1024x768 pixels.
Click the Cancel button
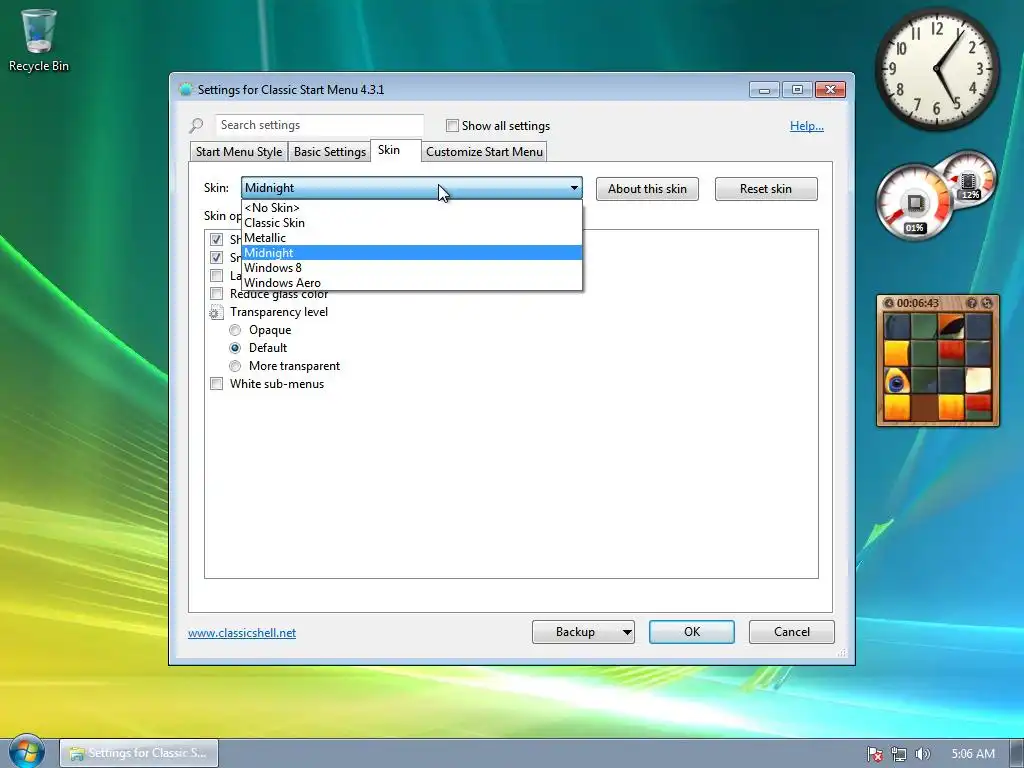click(792, 632)
